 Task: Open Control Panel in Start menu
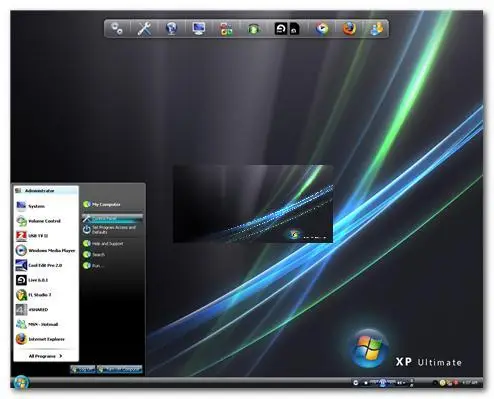tap(113, 218)
